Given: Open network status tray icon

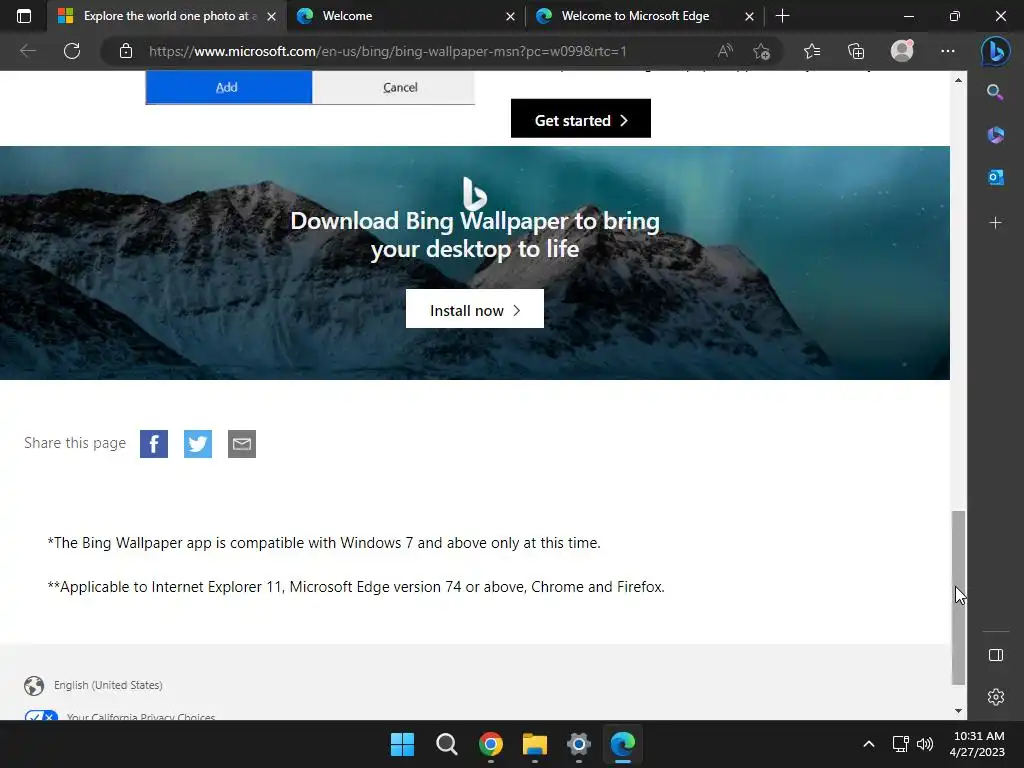Looking at the screenshot, I should (901, 744).
